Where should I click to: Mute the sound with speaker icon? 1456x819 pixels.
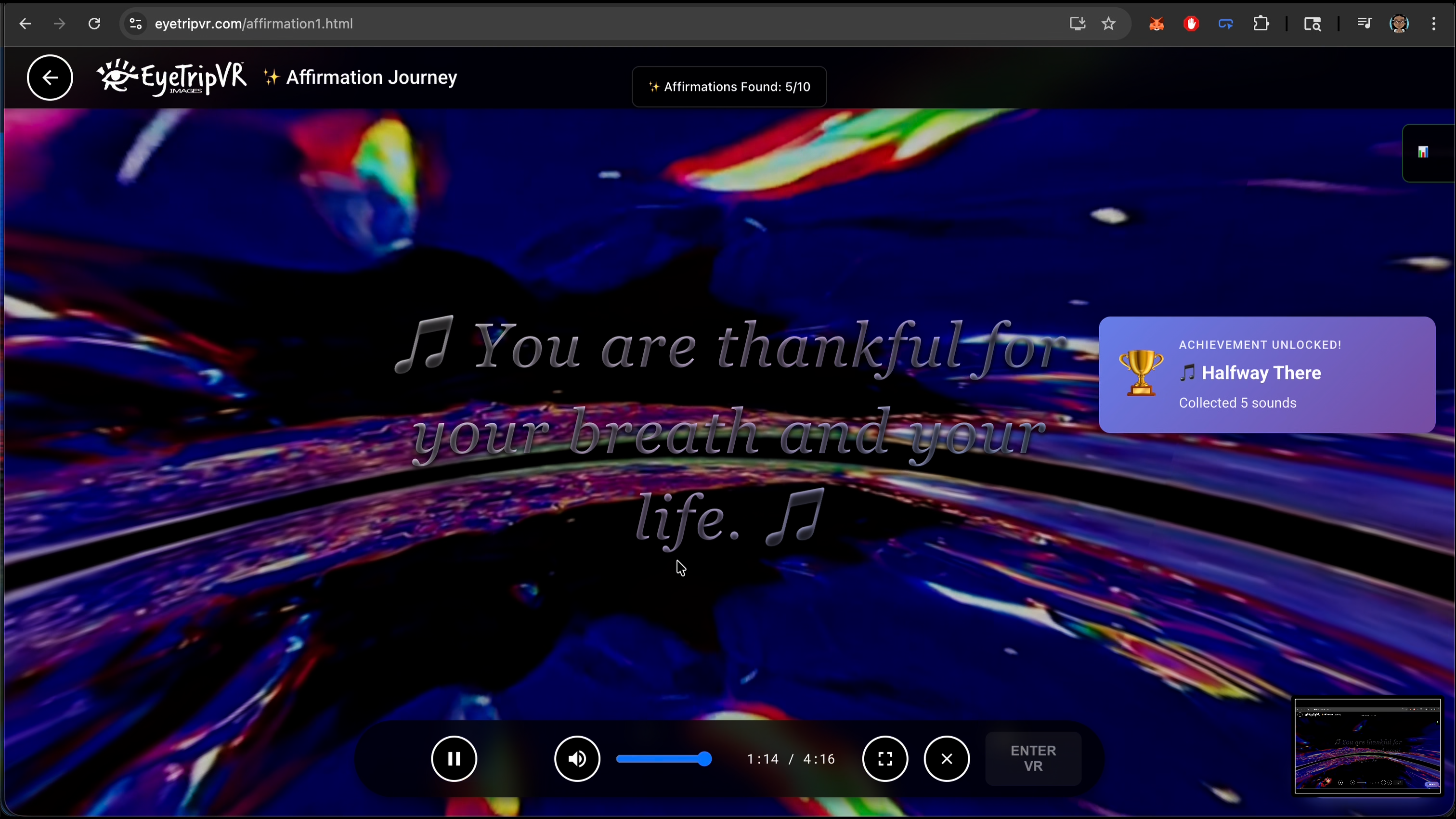coord(576,758)
